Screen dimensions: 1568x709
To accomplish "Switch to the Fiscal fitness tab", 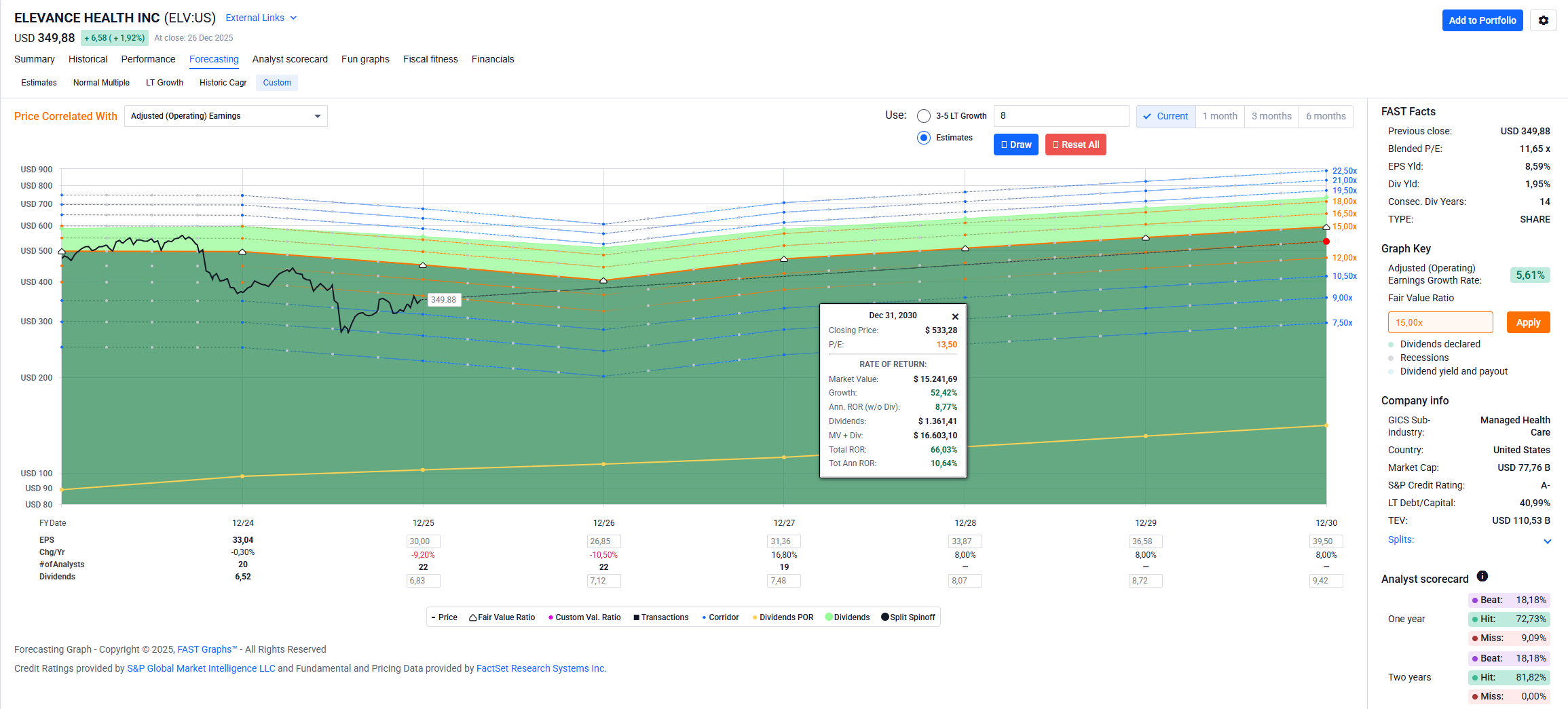I will 430,59.
